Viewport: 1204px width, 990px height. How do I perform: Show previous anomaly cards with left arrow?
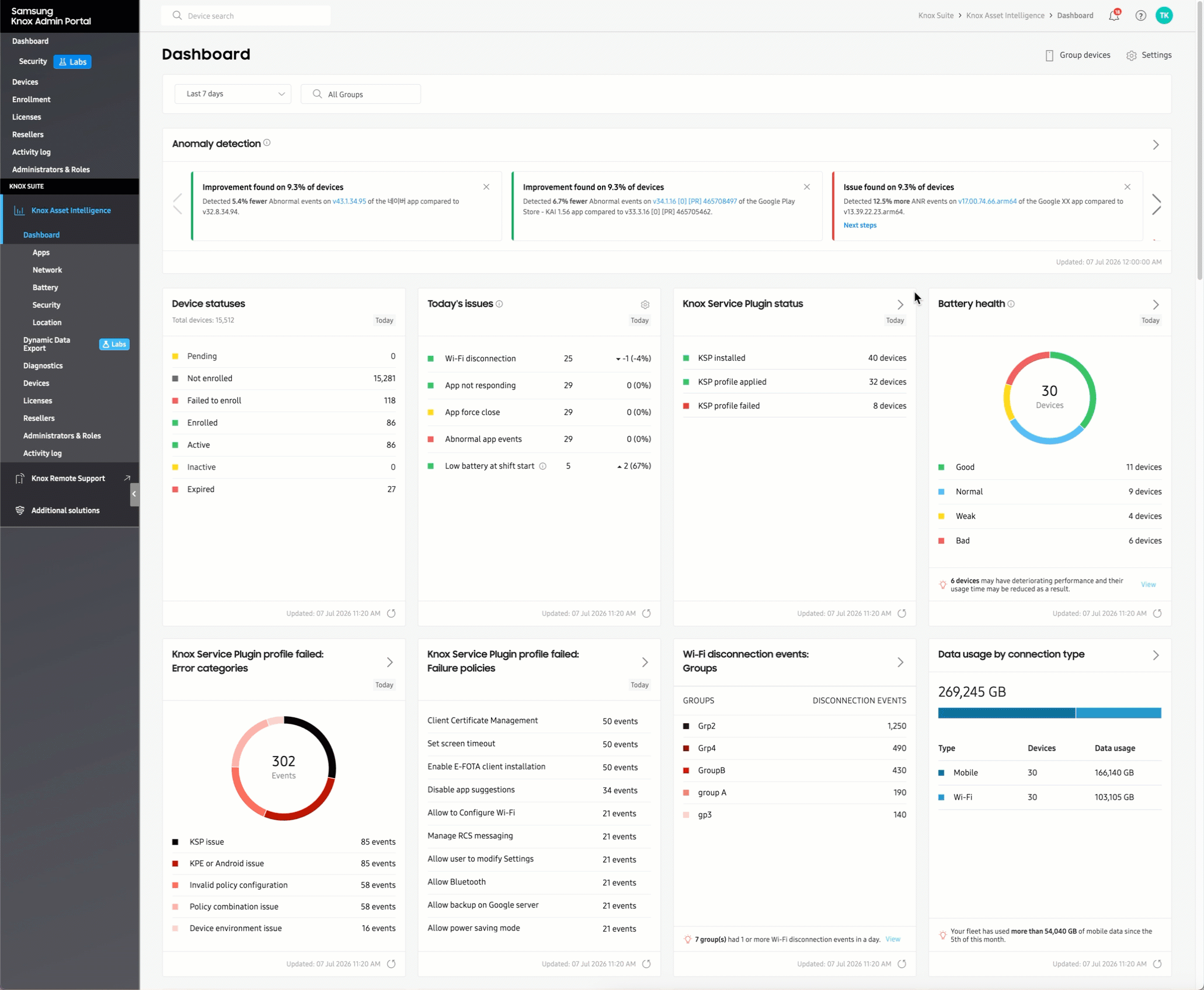(x=178, y=204)
